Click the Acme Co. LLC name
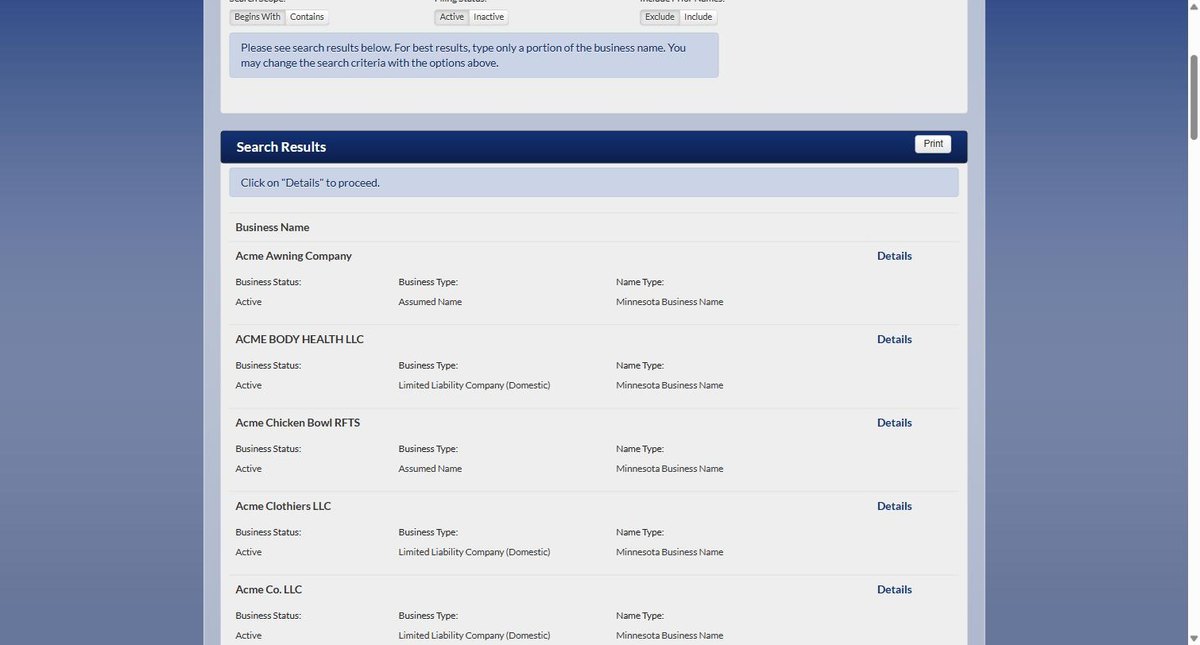 point(269,590)
